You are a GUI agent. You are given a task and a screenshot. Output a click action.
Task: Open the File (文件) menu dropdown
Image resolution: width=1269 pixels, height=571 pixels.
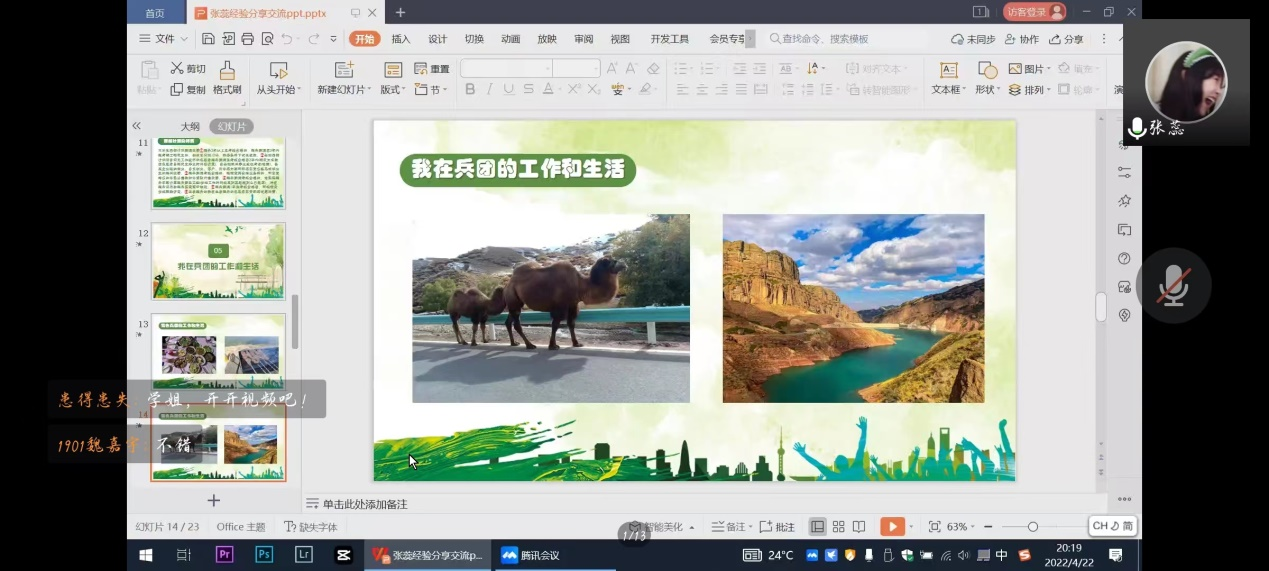click(165, 39)
